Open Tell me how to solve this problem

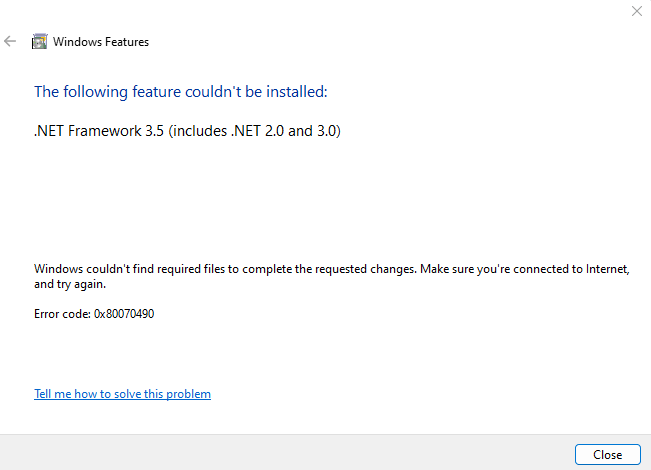click(122, 394)
